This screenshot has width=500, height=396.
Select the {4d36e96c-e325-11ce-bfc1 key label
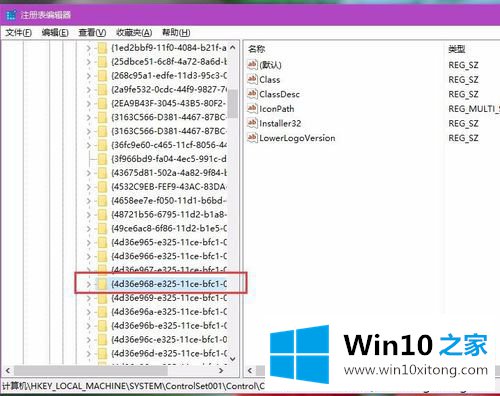coord(169,340)
